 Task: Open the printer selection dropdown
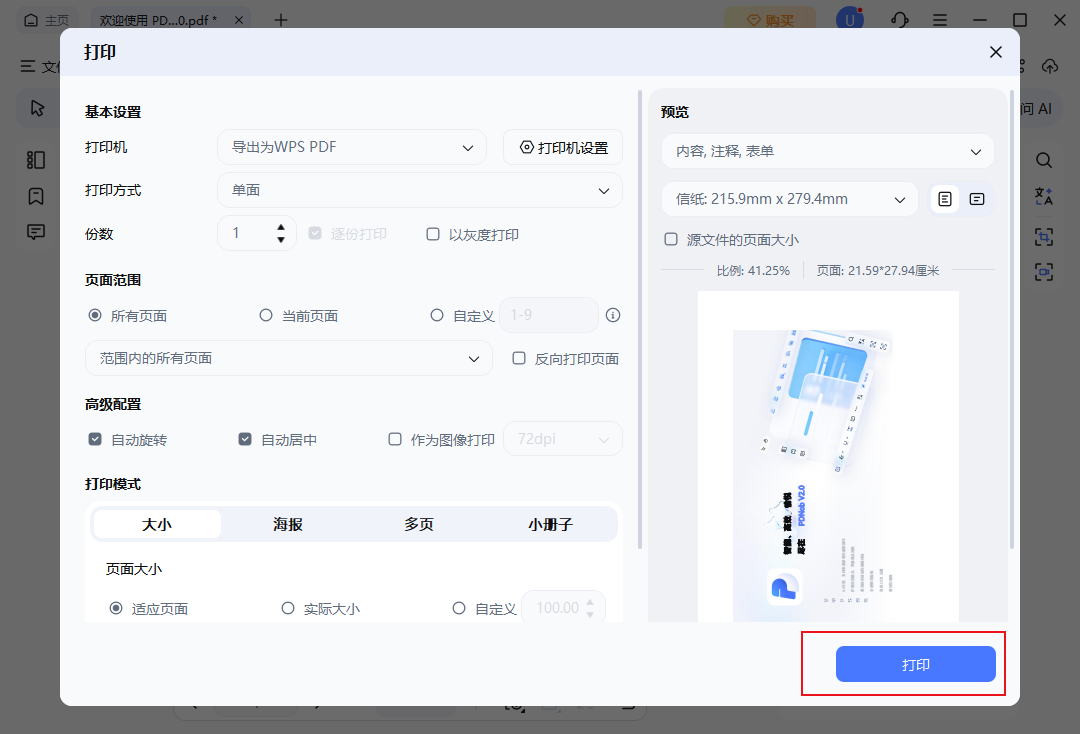(352, 147)
